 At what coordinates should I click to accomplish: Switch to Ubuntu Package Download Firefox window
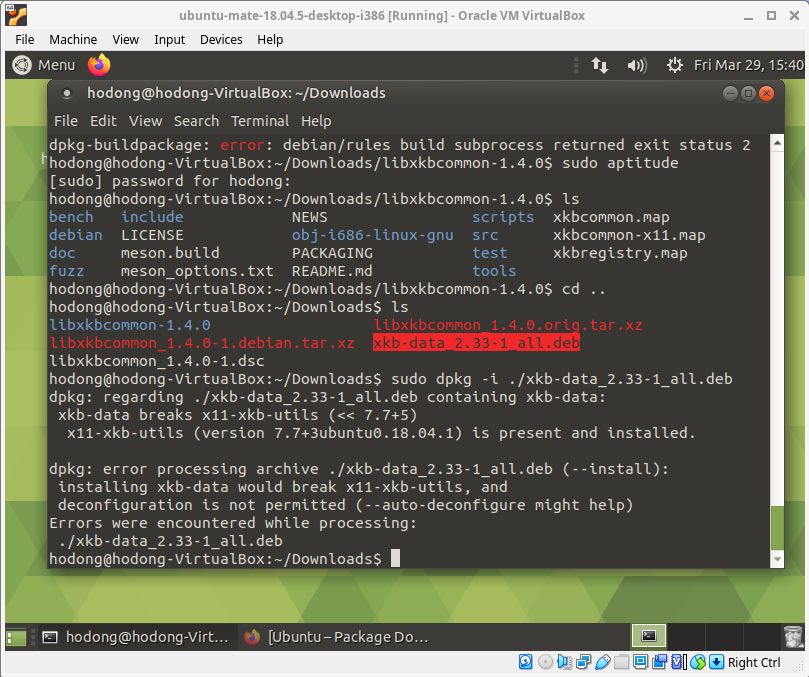point(336,637)
